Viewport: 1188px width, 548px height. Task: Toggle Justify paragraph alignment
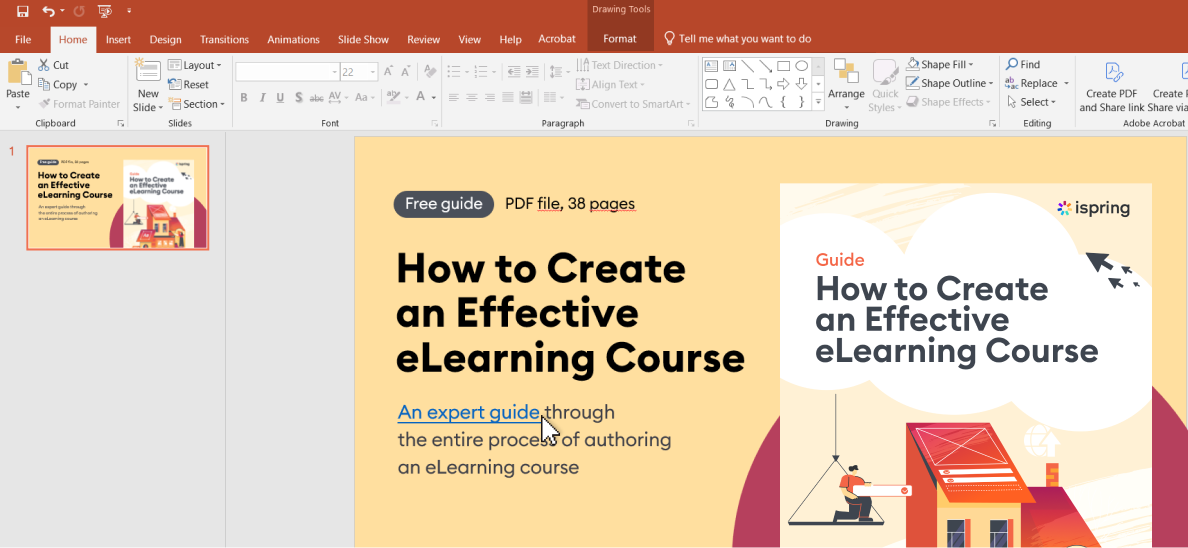[x=508, y=97]
